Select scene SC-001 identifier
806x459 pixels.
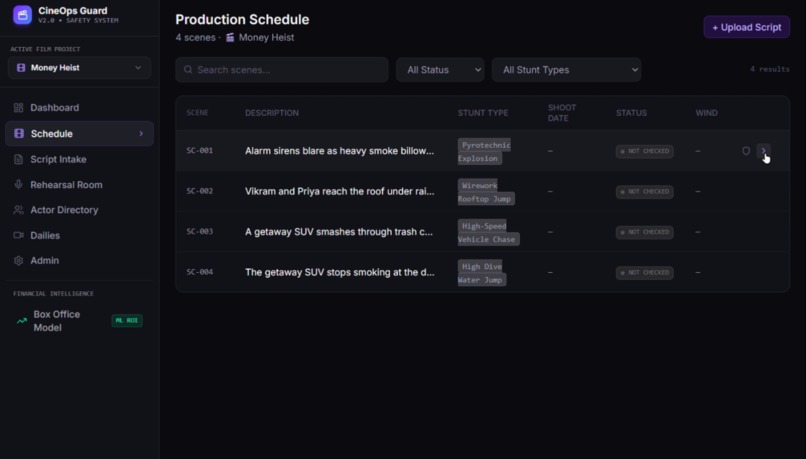pyautogui.click(x=199, y=151)
